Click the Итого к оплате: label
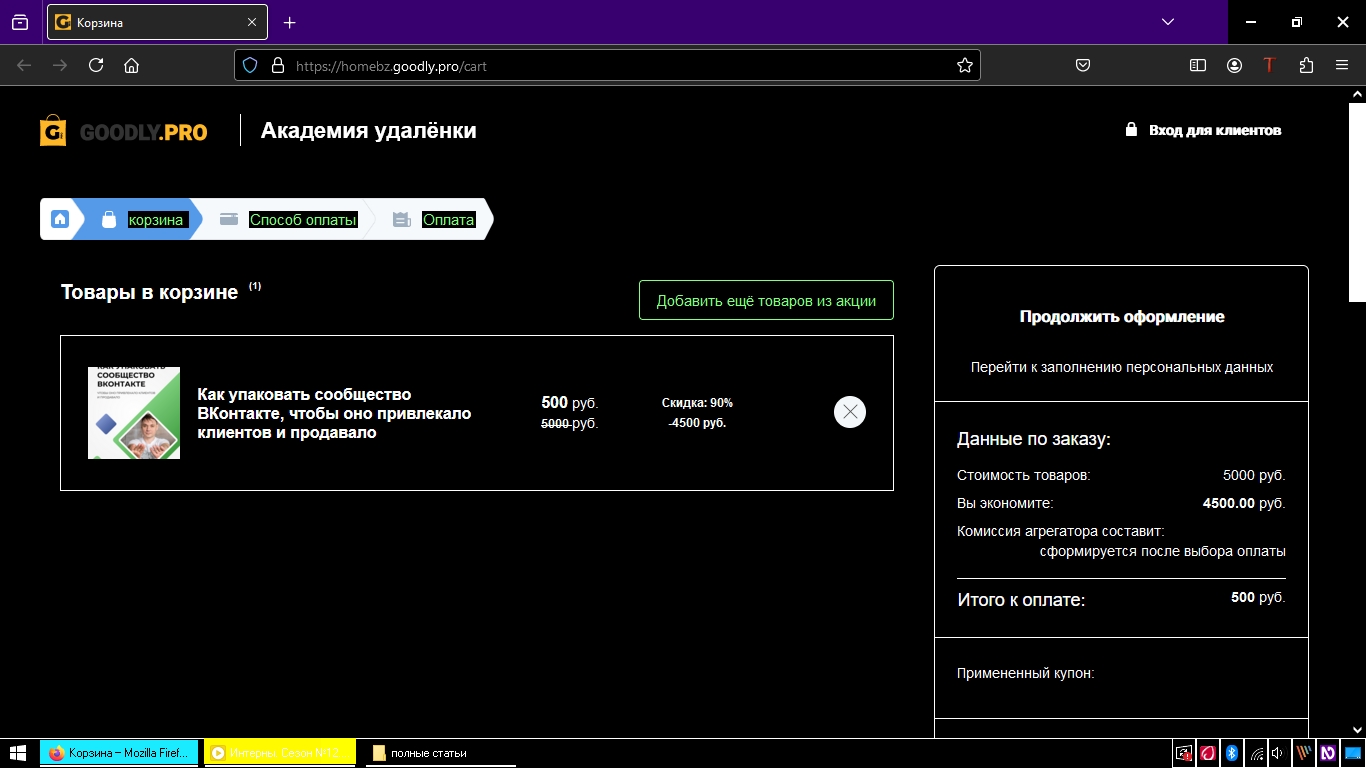The image size is (1366, 768). click(x=1021, y=600)
